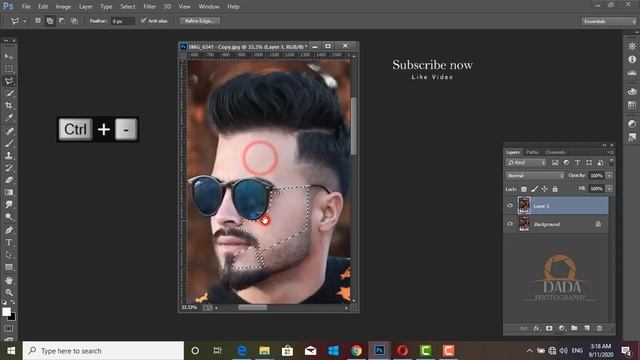Open the Select menu
The width and height of the screenshot is (640, 360).
(128, 7)
